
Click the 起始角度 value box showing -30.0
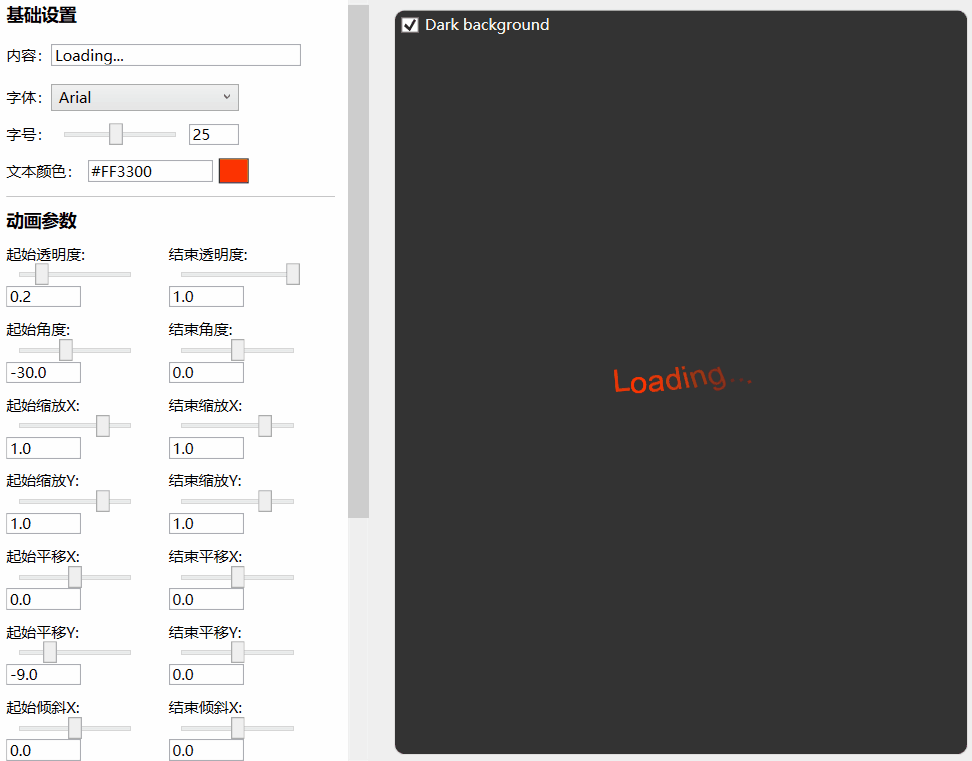click(x=43, y=371)
